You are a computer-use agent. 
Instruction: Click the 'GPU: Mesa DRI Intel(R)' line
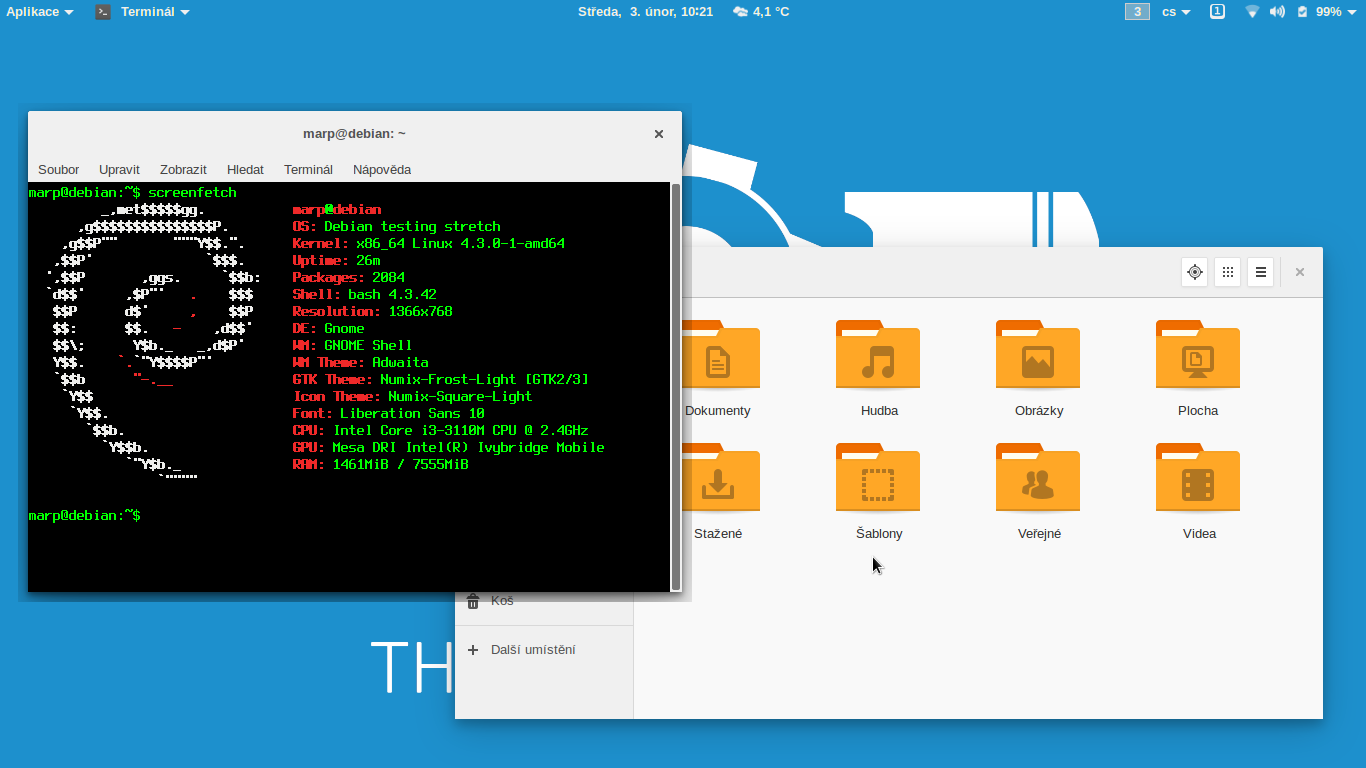pyautogui.click(x=448, y=448)
